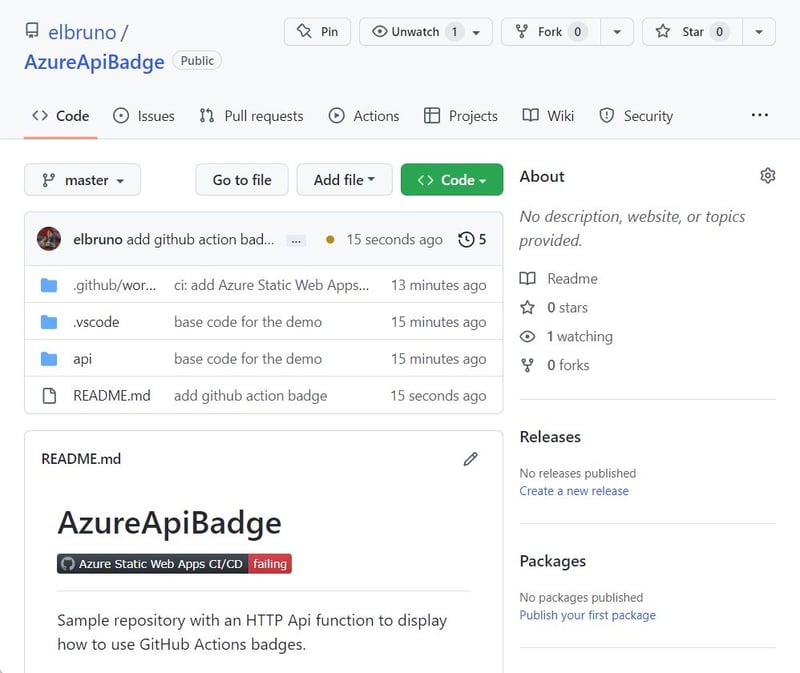Click the yellow pending status dot

coord(330,239)
